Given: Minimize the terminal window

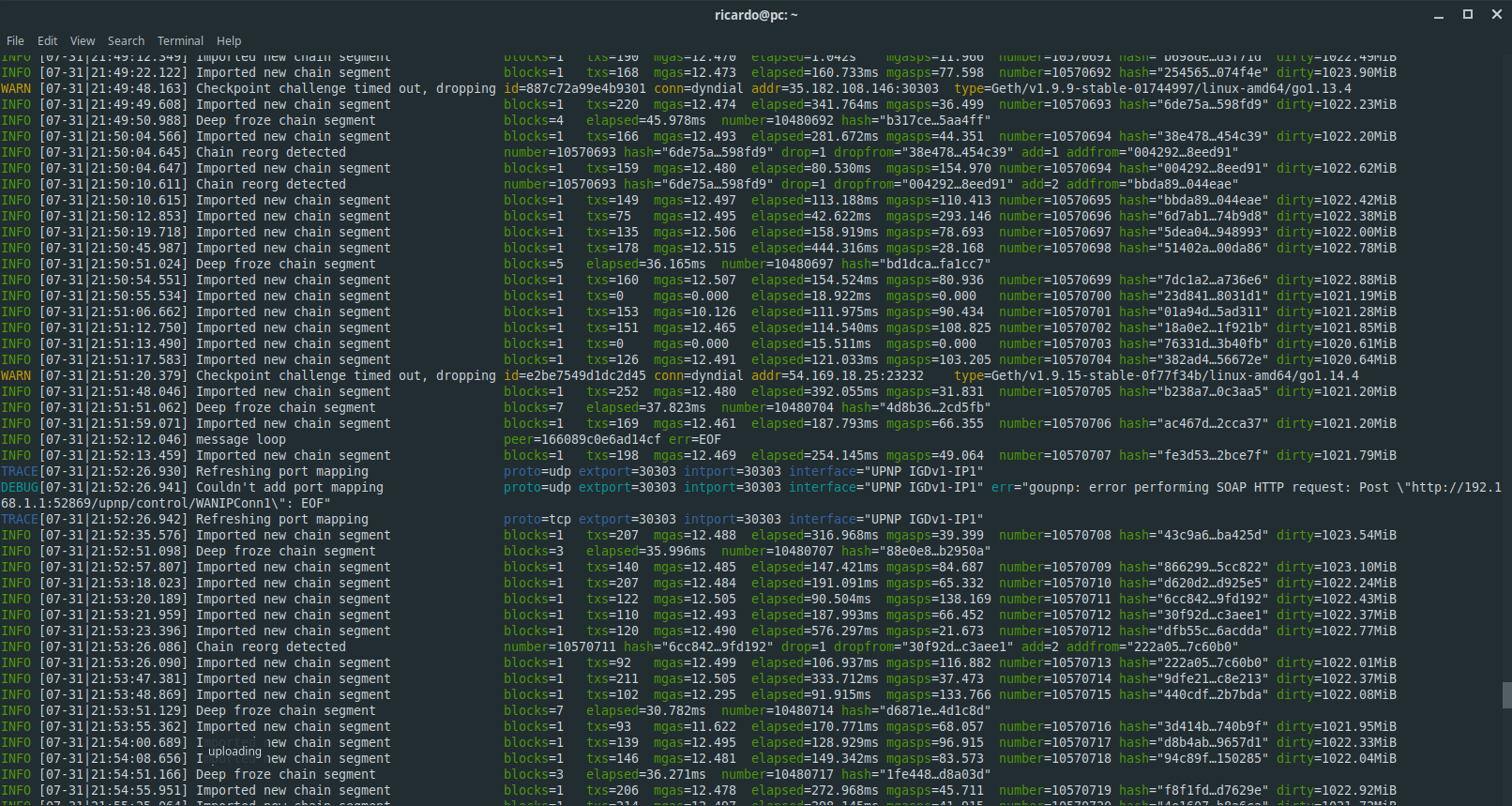Looking at the screenshot, I should coord(1439,15).
